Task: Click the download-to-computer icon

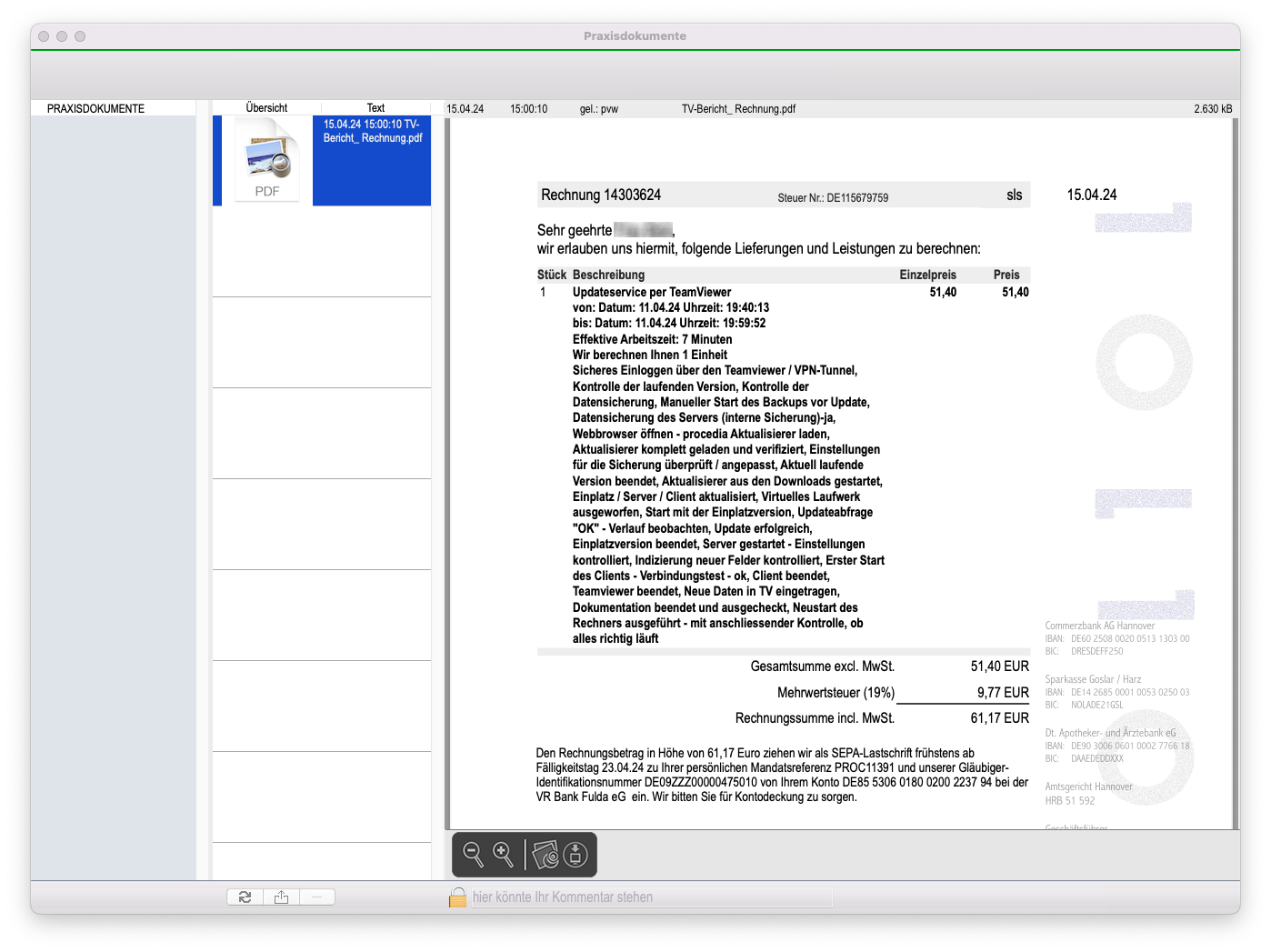Action: [x=575, y=854]
